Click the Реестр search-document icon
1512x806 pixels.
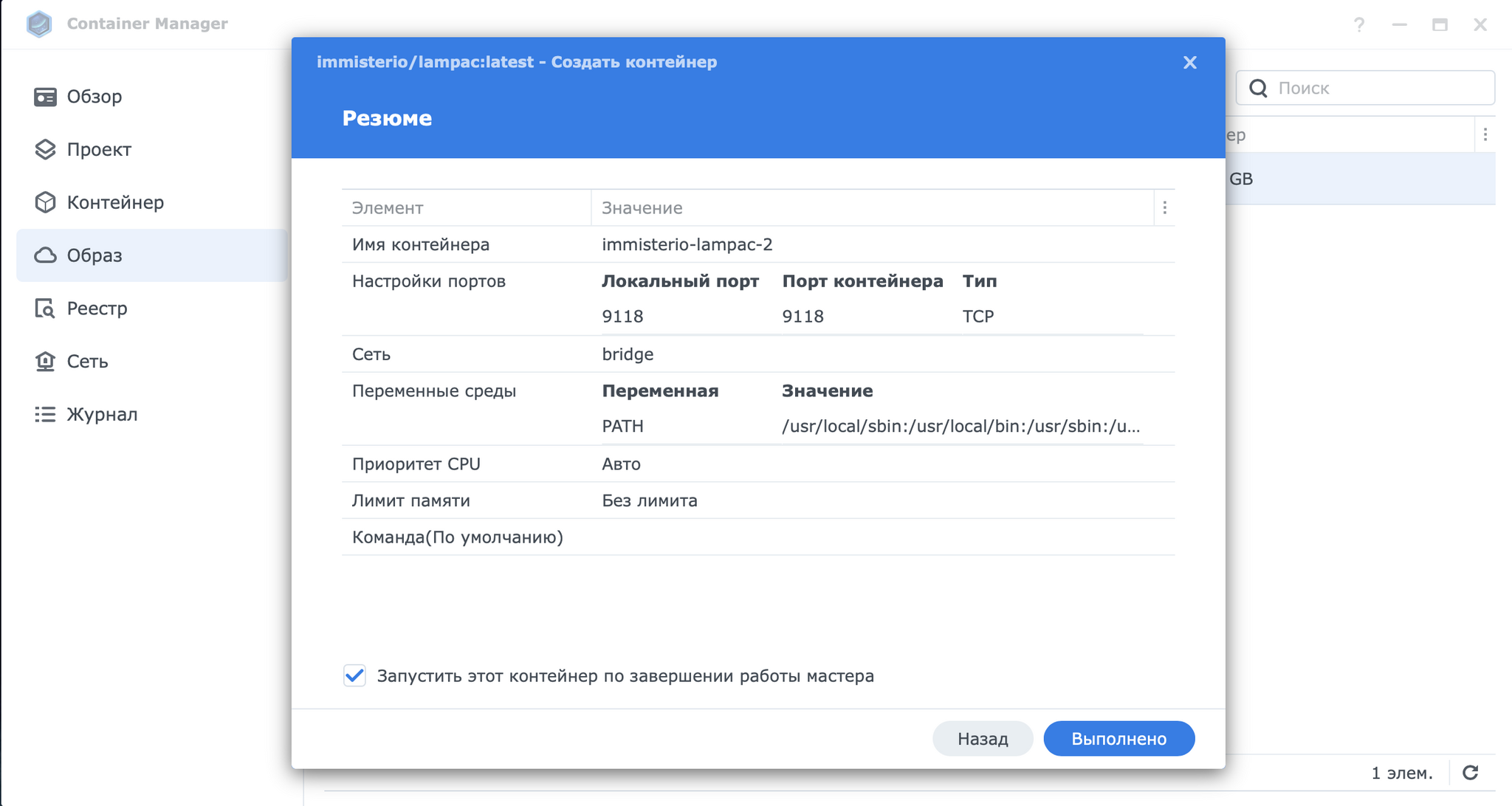click(x=45, y=309)
